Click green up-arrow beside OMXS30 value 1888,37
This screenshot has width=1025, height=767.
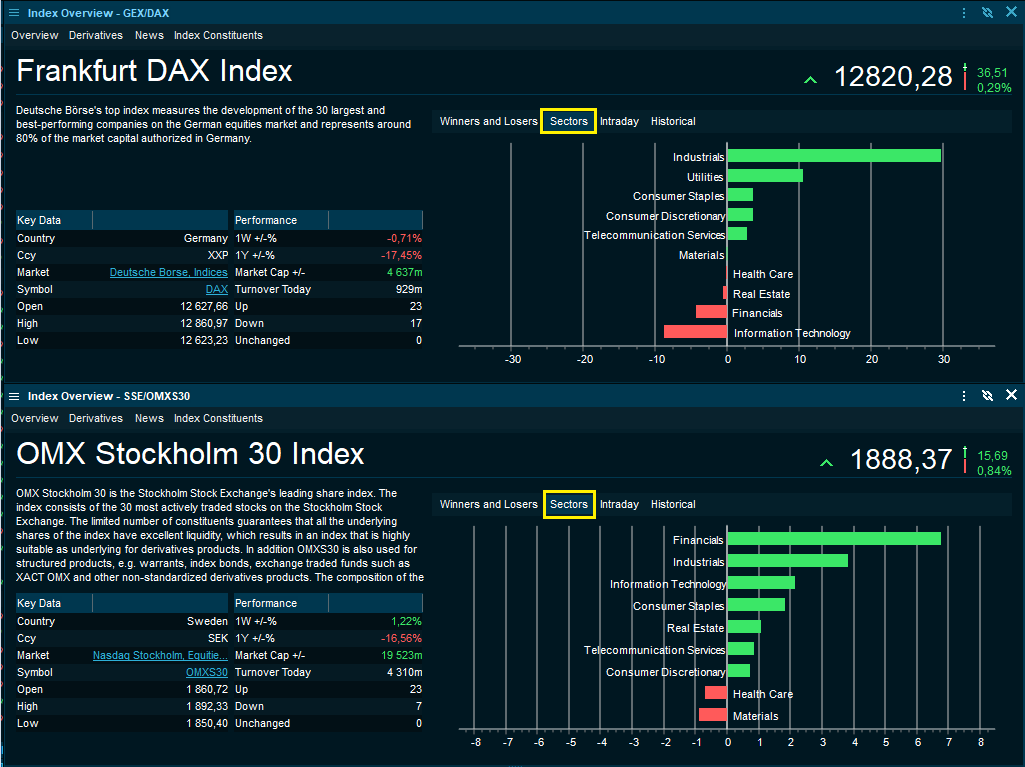pyautogui.click(x=826, y=462)
